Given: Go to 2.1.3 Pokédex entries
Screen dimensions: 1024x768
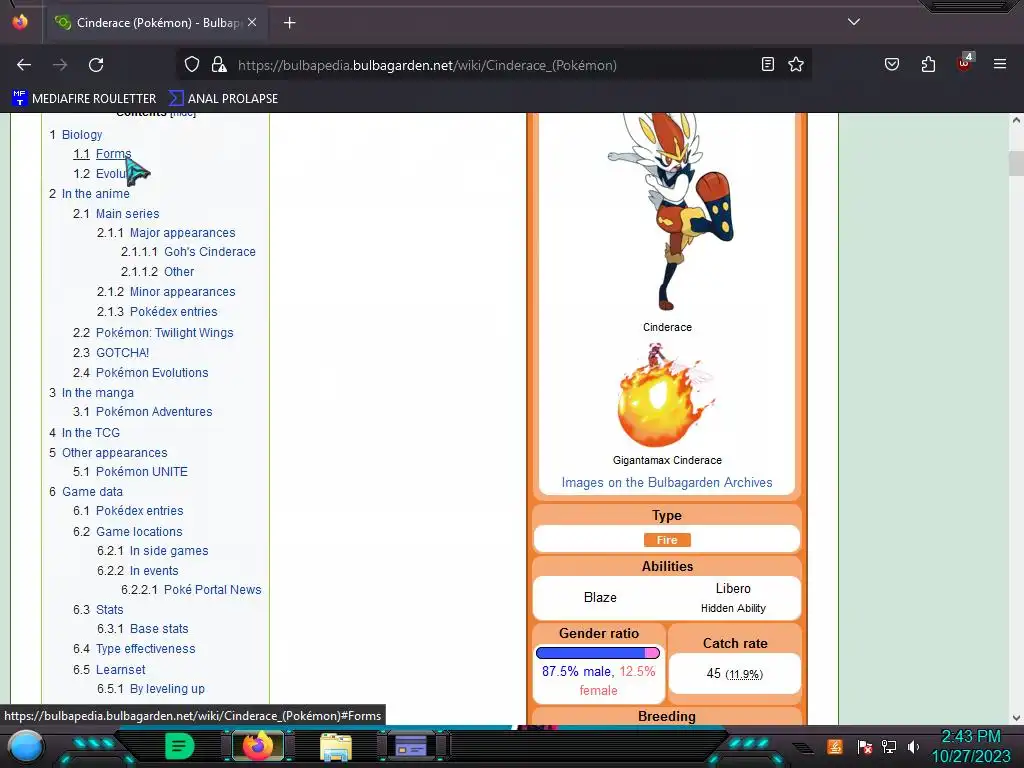Looking at the screenshot, I should (x=173, y=312).
